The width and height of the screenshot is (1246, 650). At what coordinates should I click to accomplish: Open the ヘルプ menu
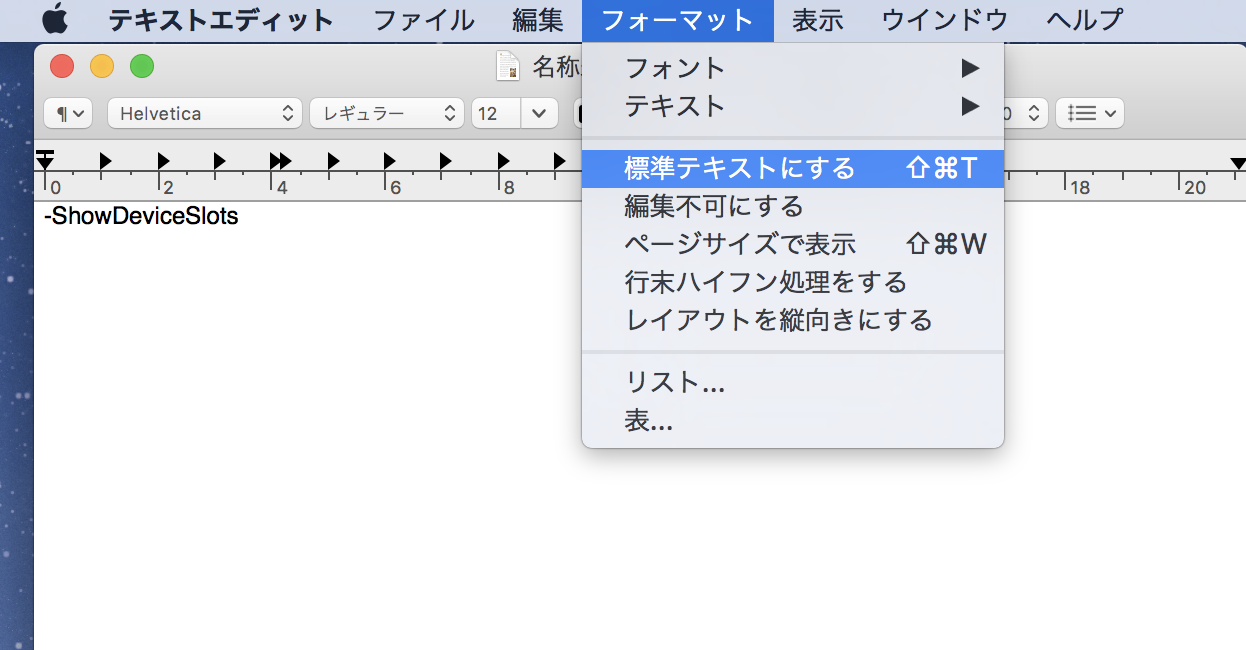click(1084, 19)
